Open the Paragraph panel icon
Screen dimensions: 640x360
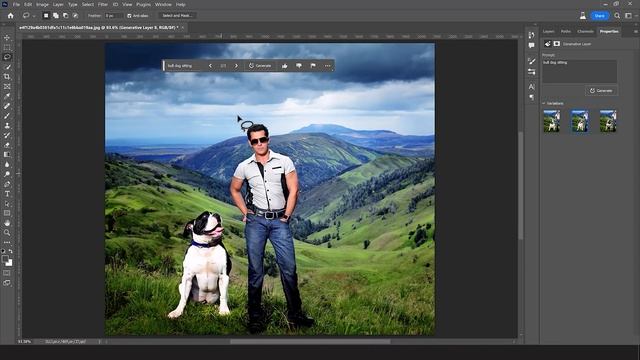pos(531,97)
